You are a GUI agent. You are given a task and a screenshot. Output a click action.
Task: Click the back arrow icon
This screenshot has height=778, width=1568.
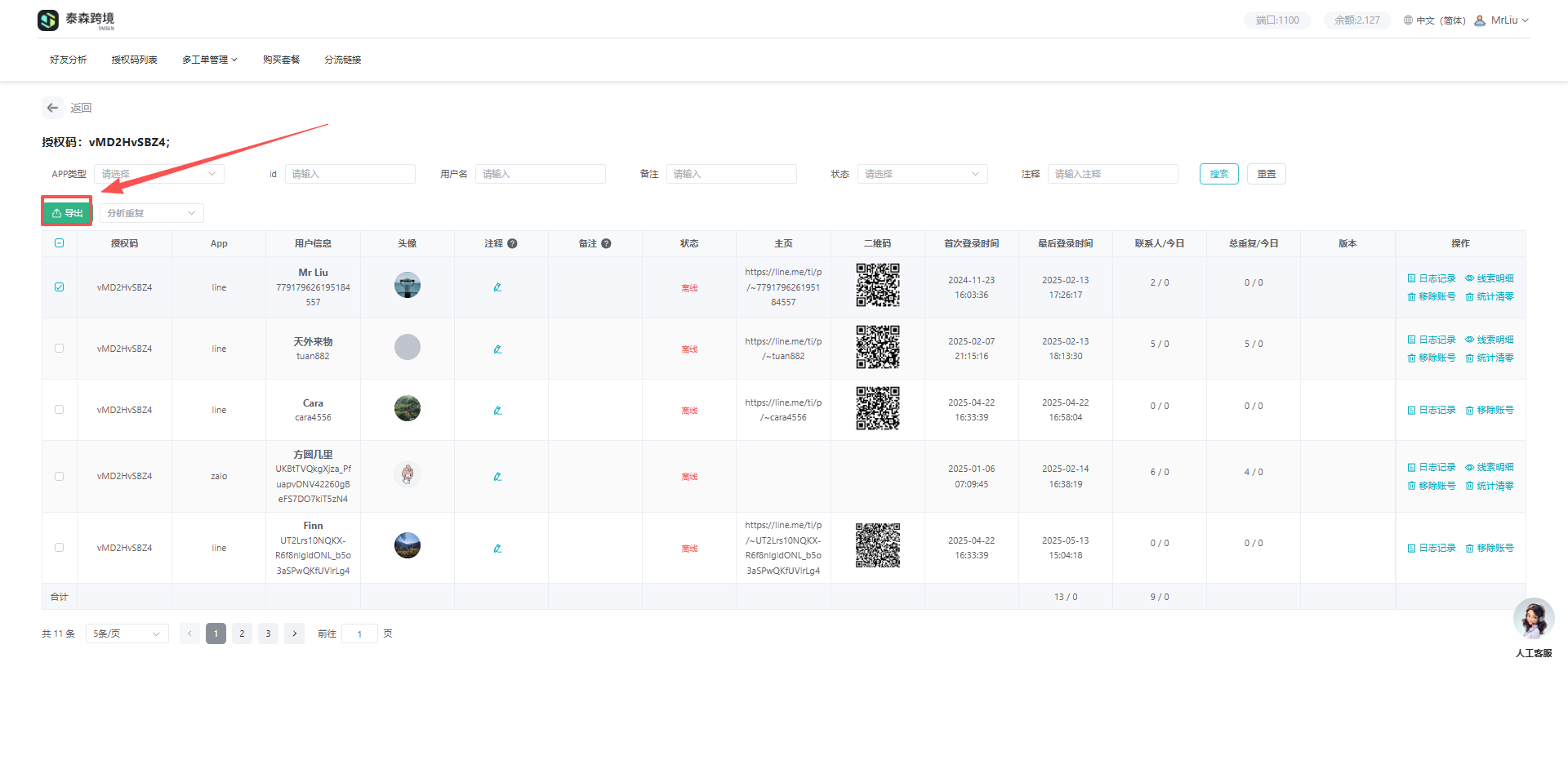point(52,108)
